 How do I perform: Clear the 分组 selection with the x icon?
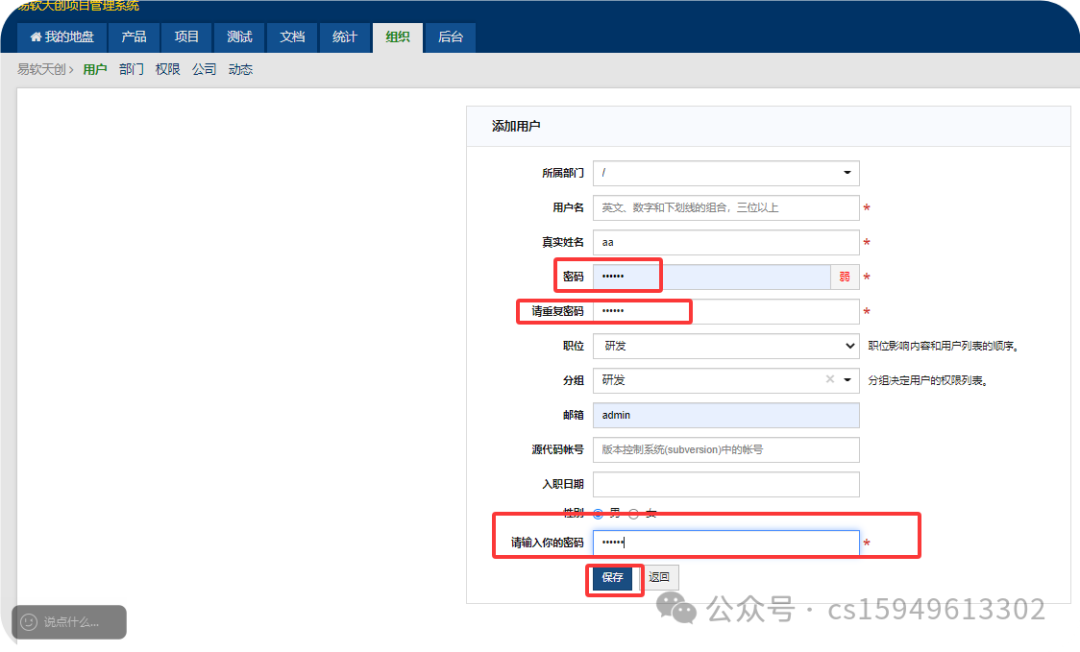(x=830, y=379)
